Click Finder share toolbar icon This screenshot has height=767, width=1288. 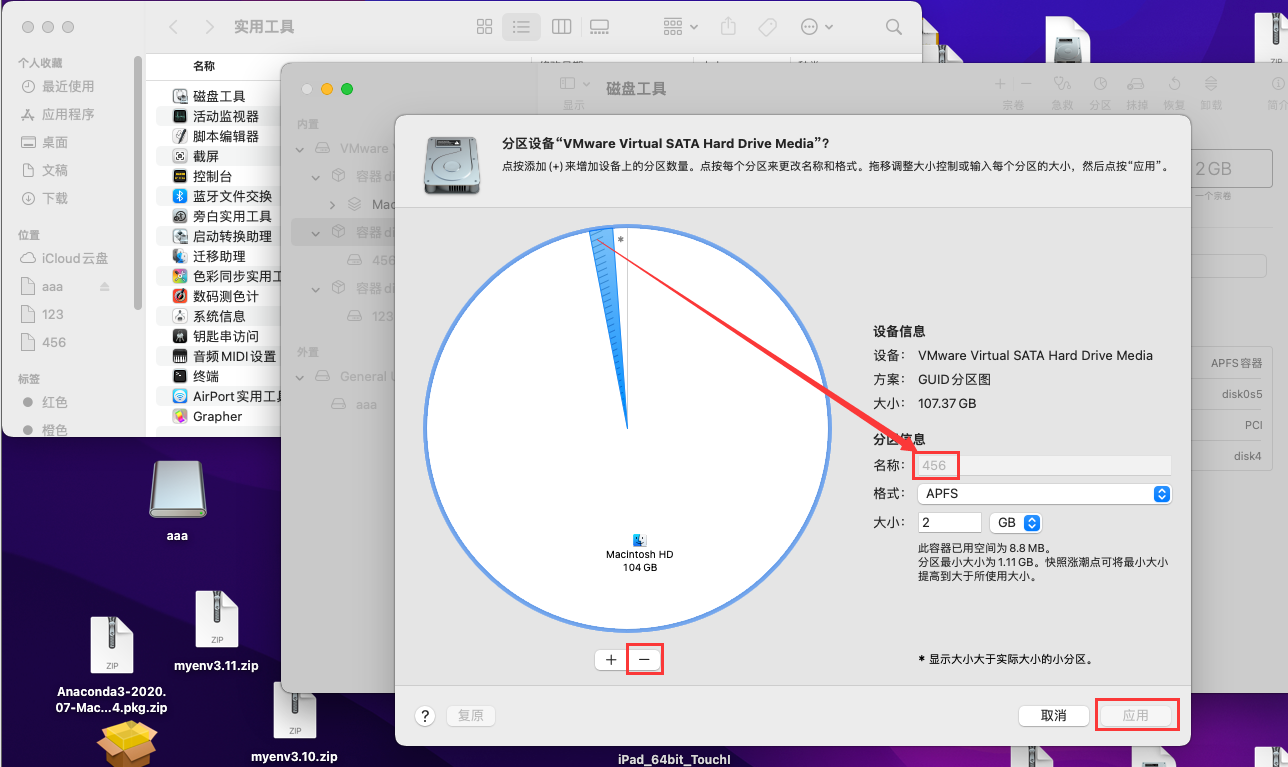pyautogui.click(x=729, y=27)
